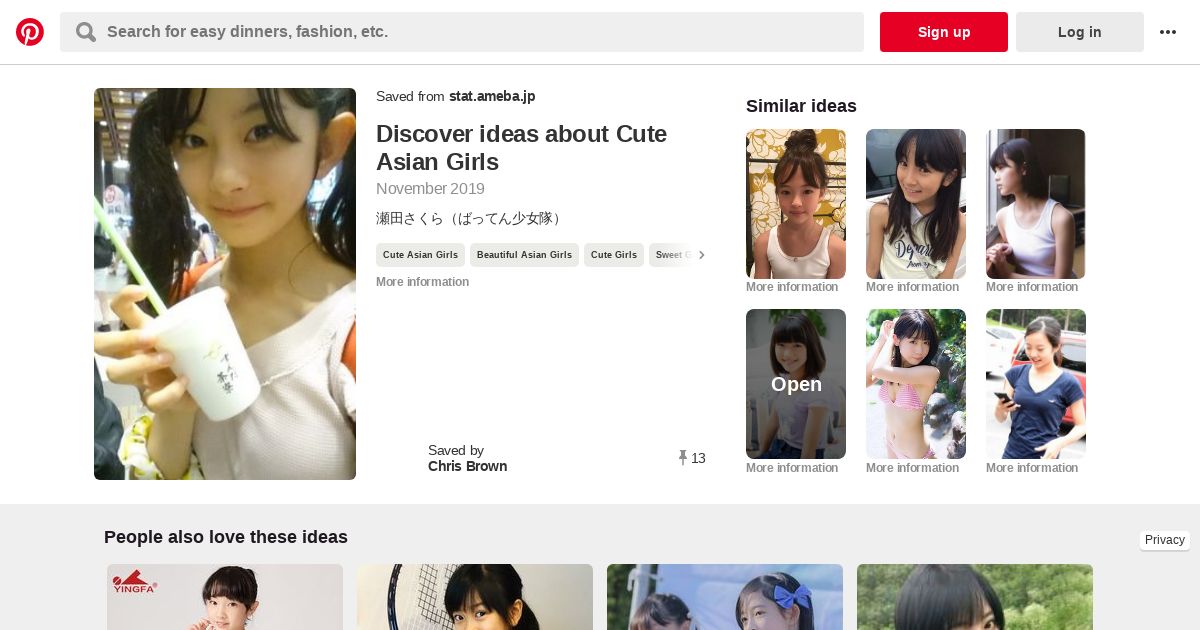Open the similar idea thumbnail with navy shirt and phone
Image resolution: width=1200 pixels, height=630 pixels.
pos(1036,384)
